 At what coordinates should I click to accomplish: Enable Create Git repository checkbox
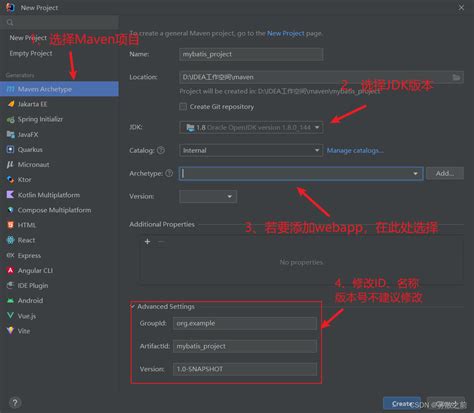pos(183,107)
